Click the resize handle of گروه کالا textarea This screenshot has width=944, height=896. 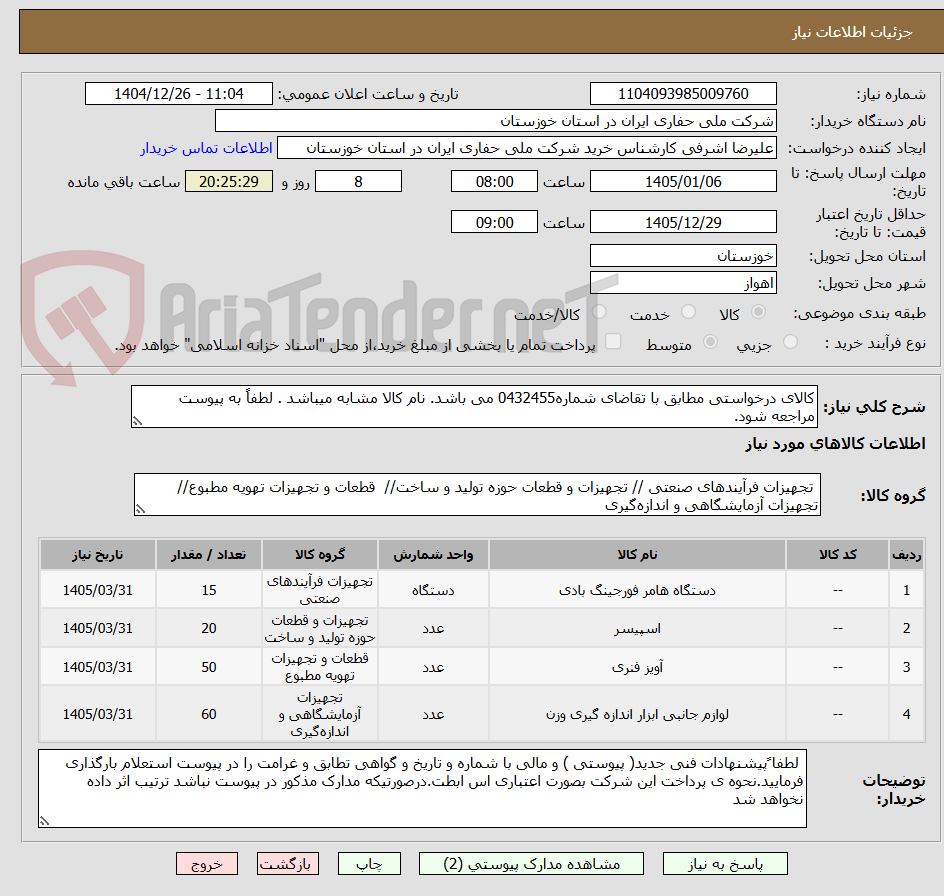coord(140,509)
